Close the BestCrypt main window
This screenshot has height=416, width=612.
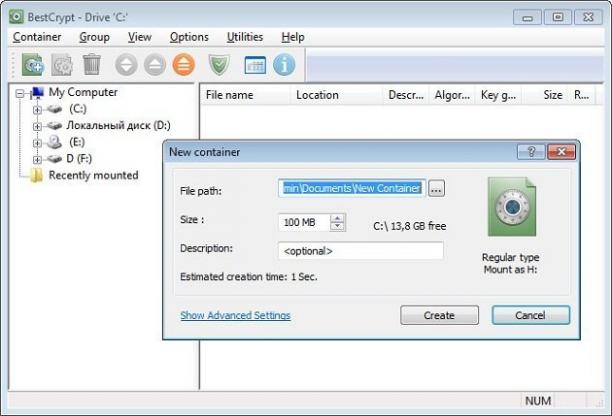click(588, 17)
